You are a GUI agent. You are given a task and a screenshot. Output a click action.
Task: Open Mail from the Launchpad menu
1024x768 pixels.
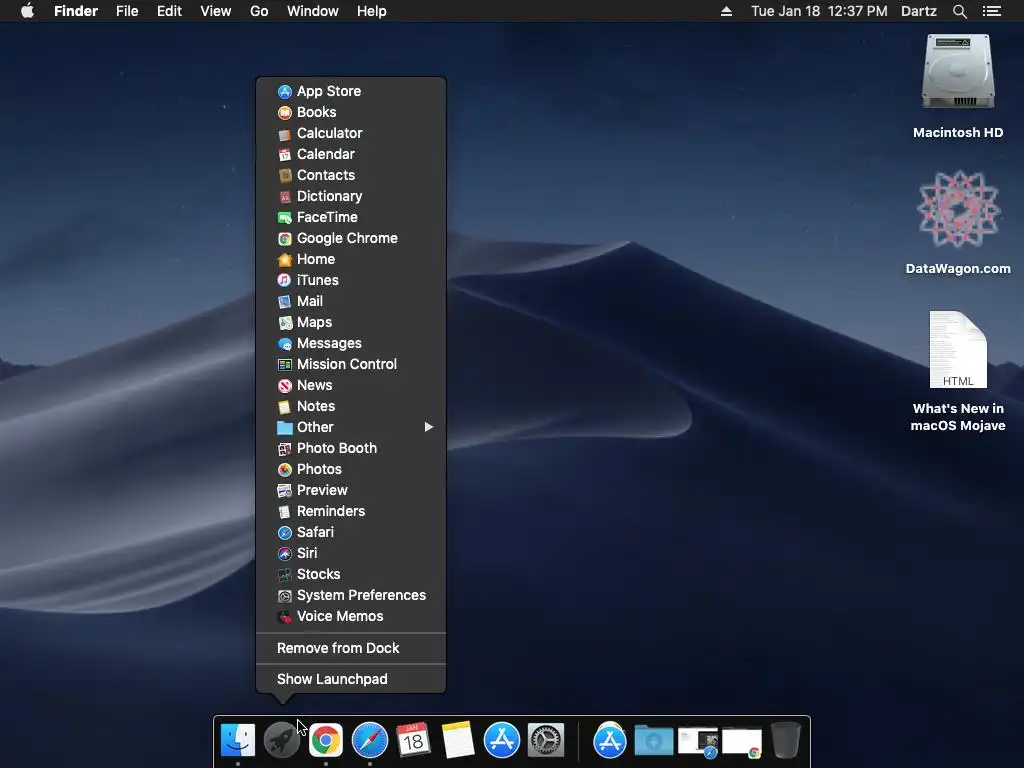[x=351, y=301]
